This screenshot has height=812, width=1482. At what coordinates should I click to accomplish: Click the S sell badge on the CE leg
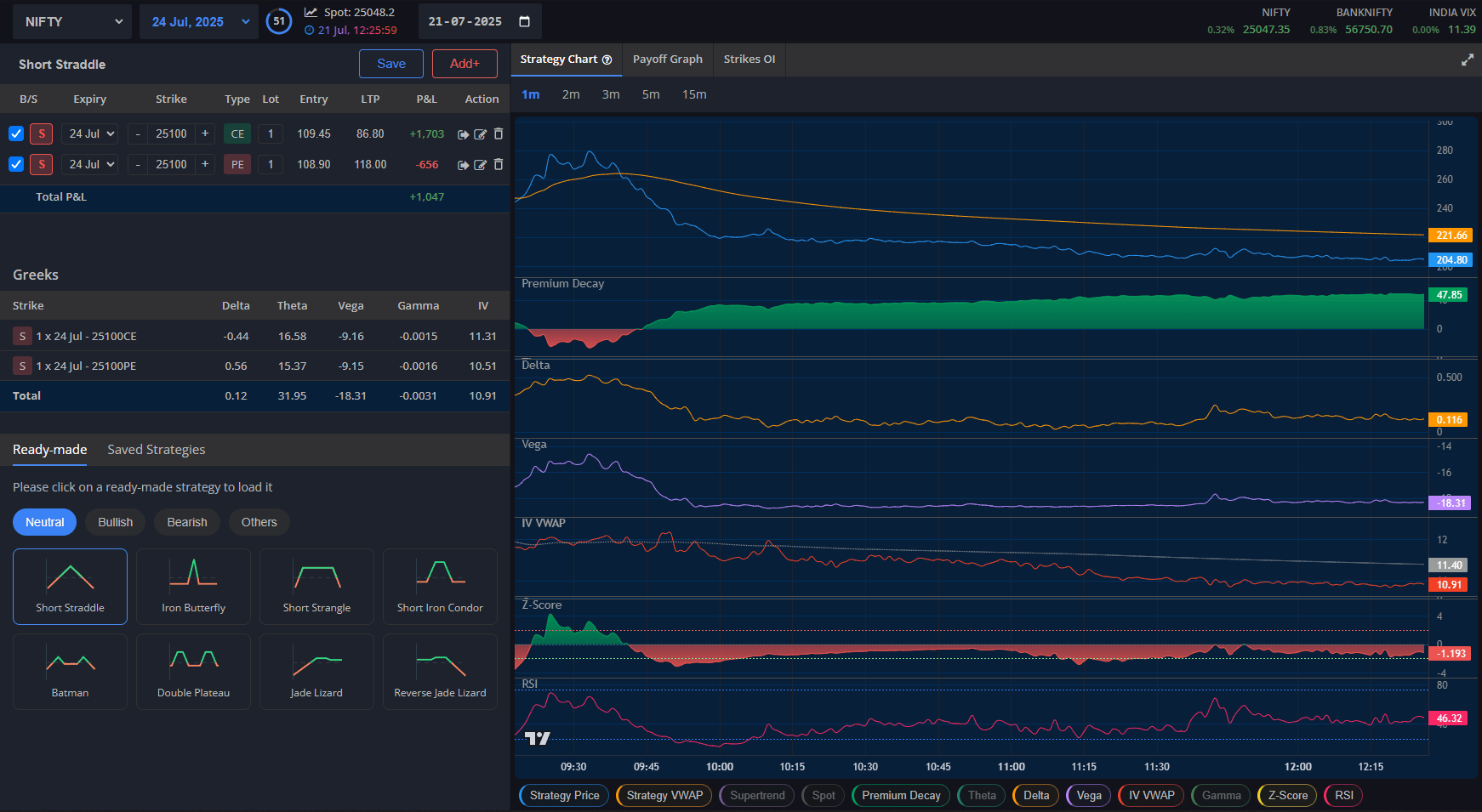click(42, 133)
